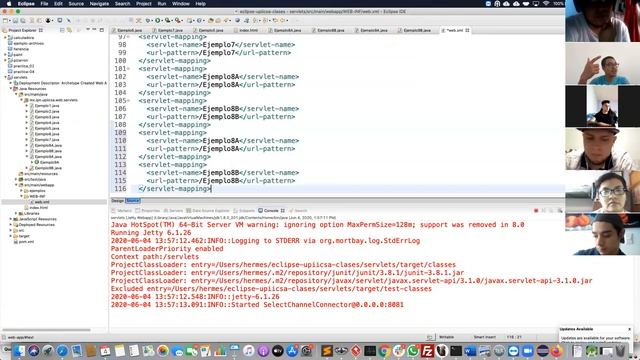
Task: Open Project Explorer view menu
Action: 87,30
